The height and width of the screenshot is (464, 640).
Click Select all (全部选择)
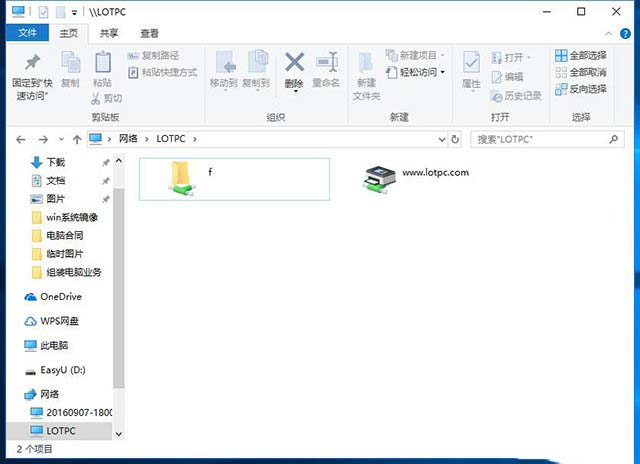581,56
